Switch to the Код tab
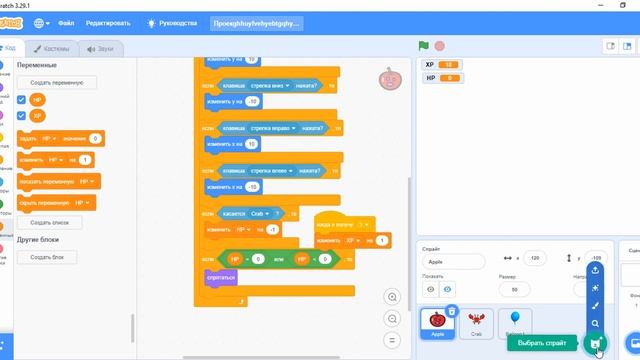Viewport: 640px width, 360px height. point(10,49)
